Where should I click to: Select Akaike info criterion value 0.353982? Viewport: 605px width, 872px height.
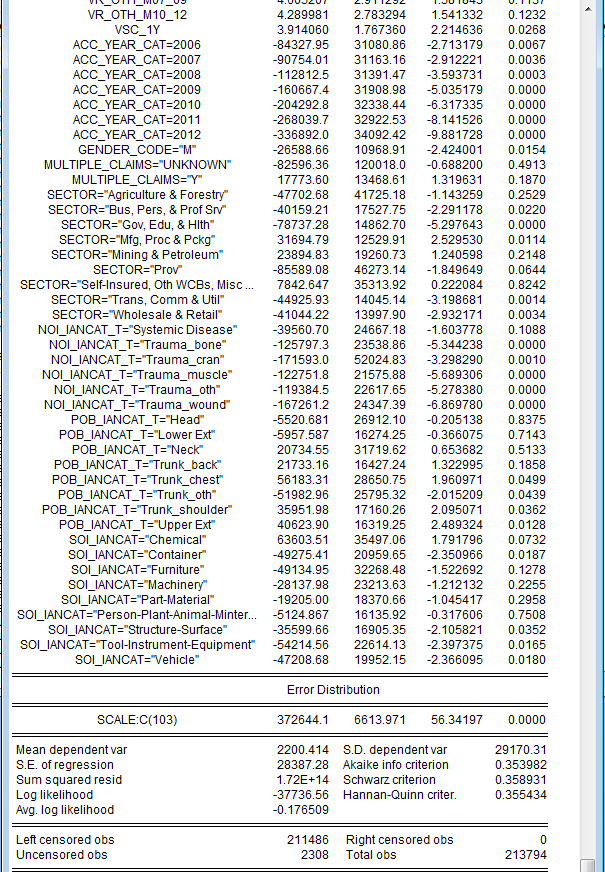point(520,765)
